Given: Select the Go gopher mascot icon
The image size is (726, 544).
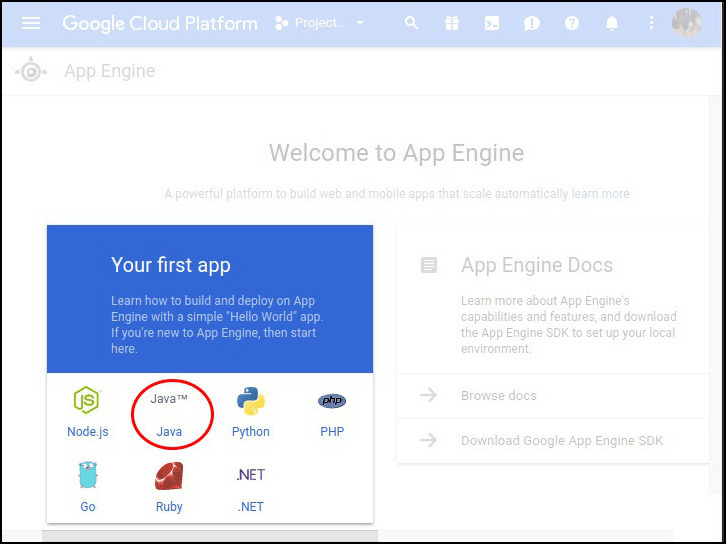Looking at the screenshot, I should (x=88, y=475).
